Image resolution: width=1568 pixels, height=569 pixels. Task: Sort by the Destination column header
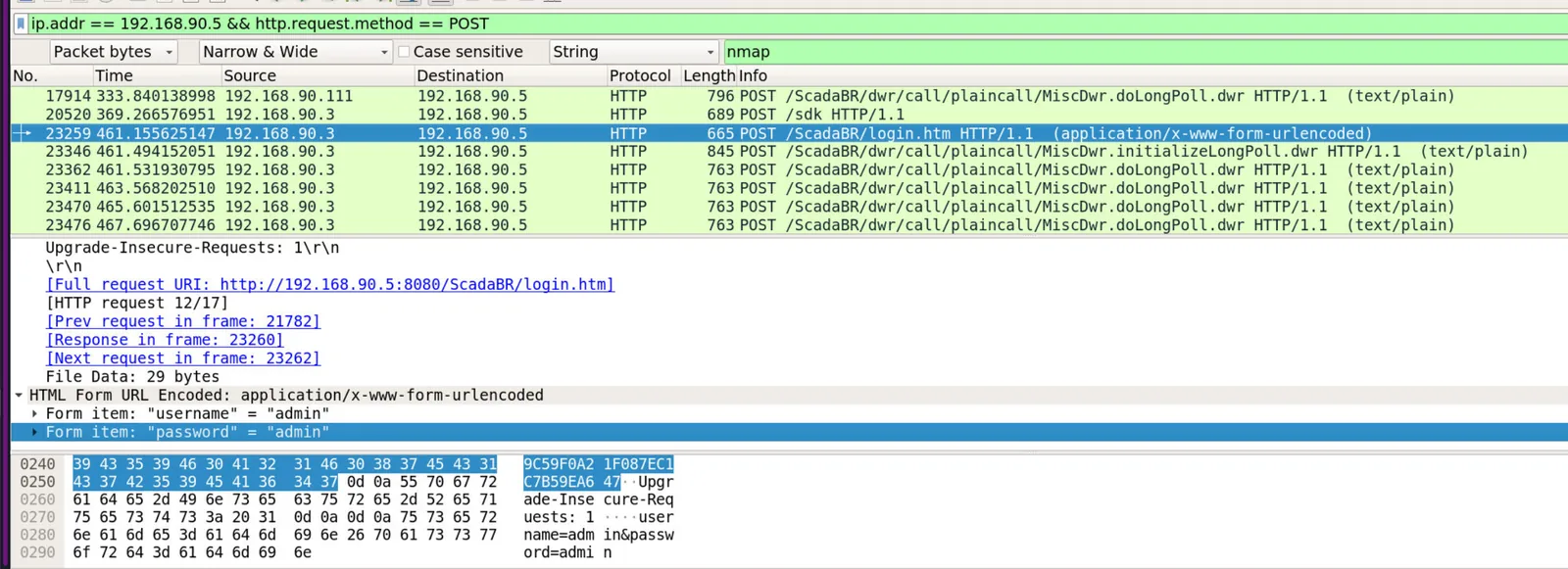coord(460,75)
